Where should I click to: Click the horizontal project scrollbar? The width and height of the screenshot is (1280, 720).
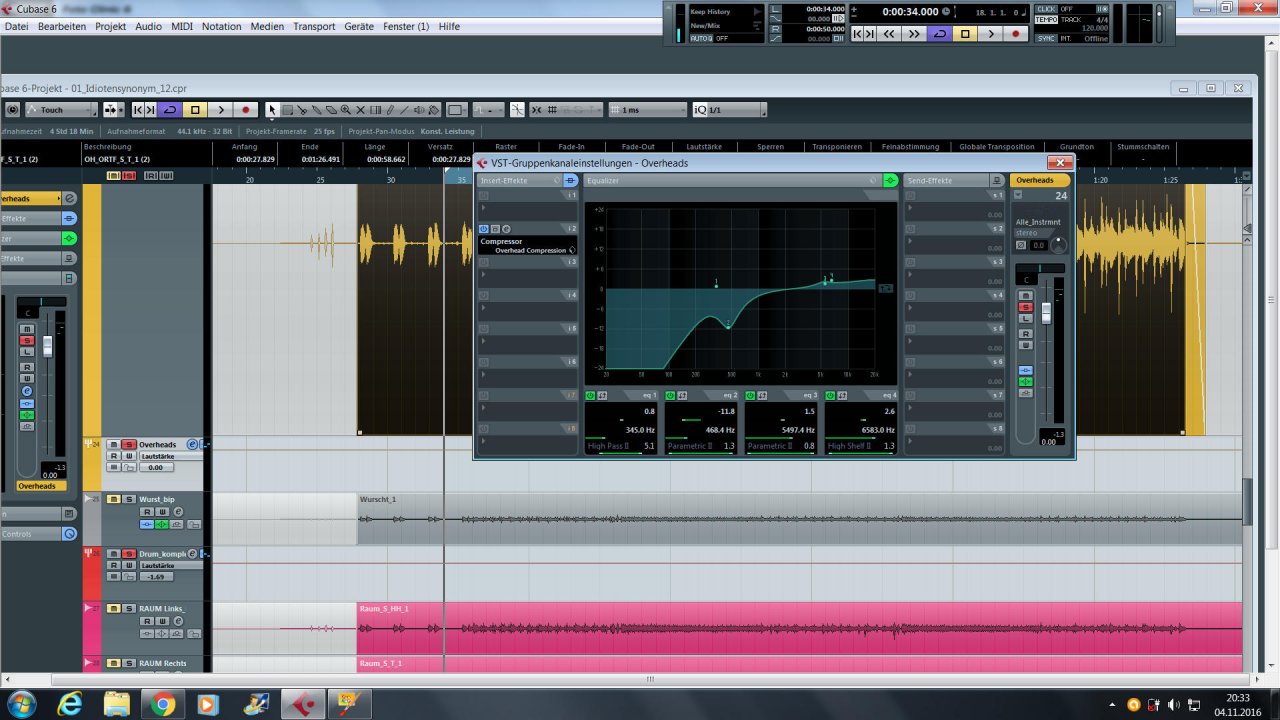tap(650, 679)
